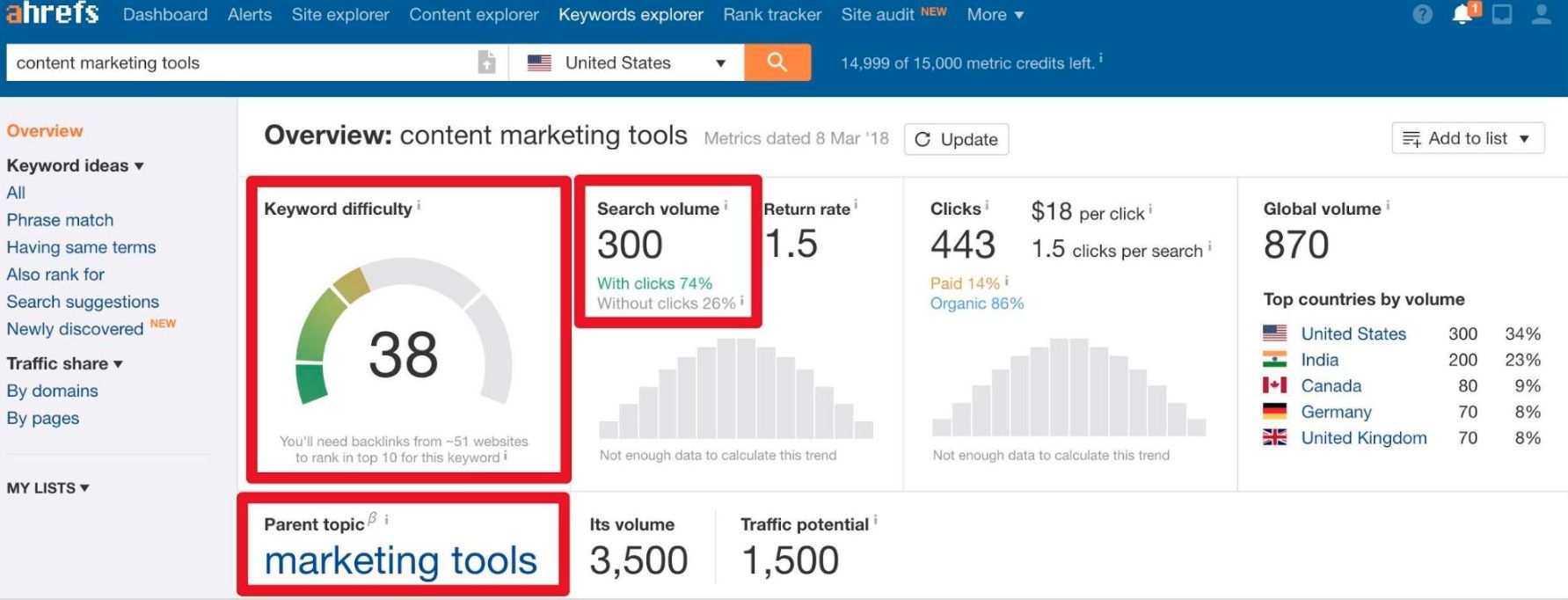Click India in top countries list

click(x=1320, y=360)
